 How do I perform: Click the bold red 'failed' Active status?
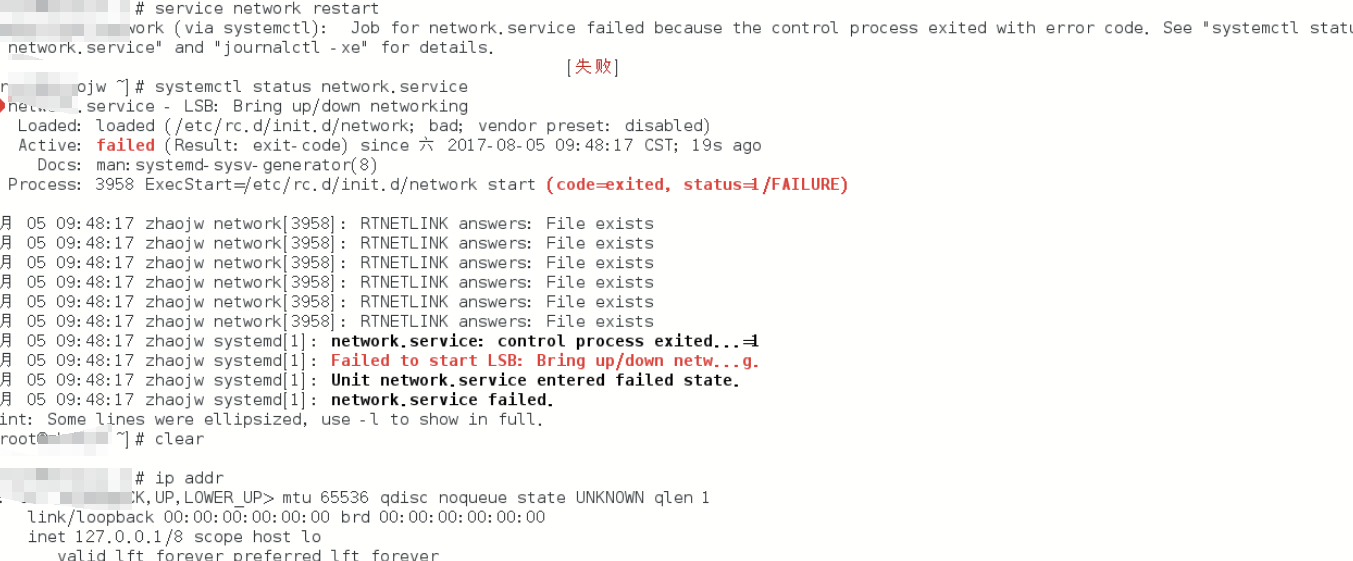click(126, 145)
